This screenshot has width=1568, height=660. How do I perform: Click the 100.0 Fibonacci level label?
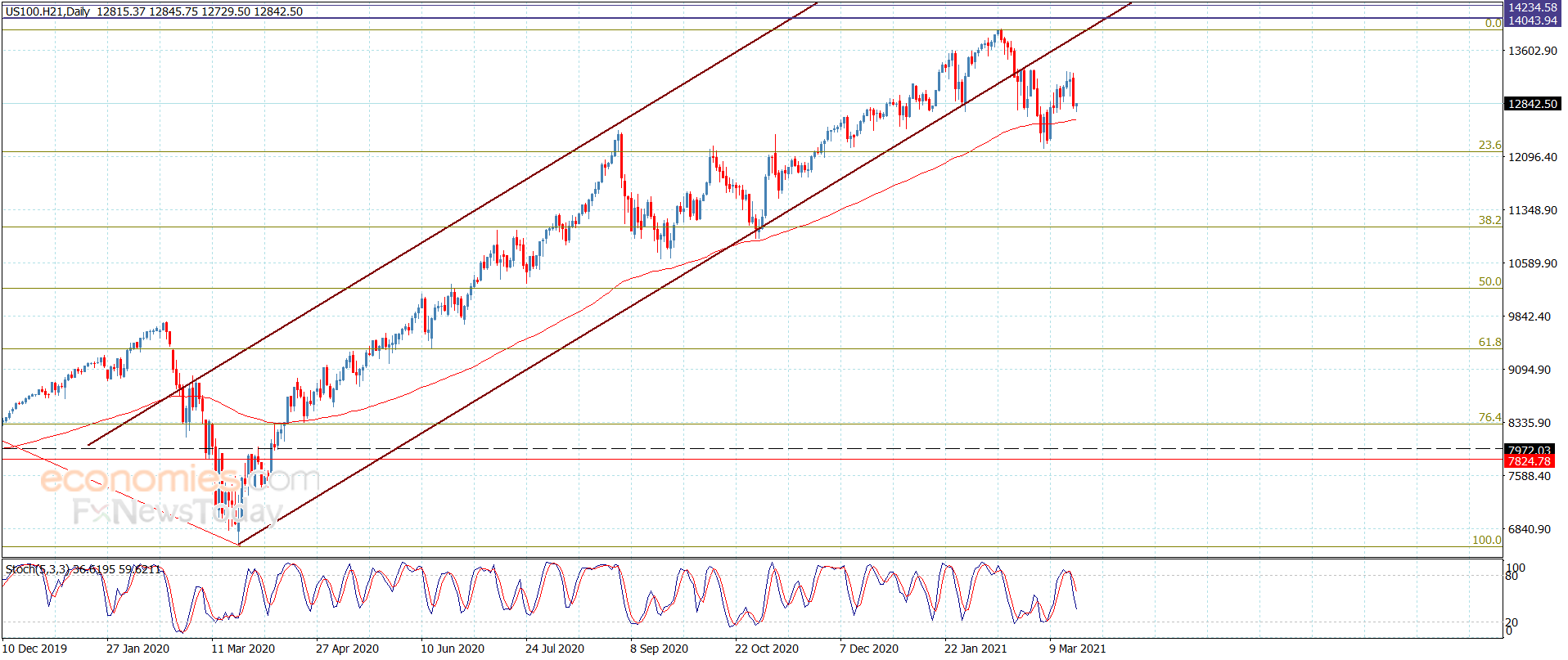(x=1486, y=540)
